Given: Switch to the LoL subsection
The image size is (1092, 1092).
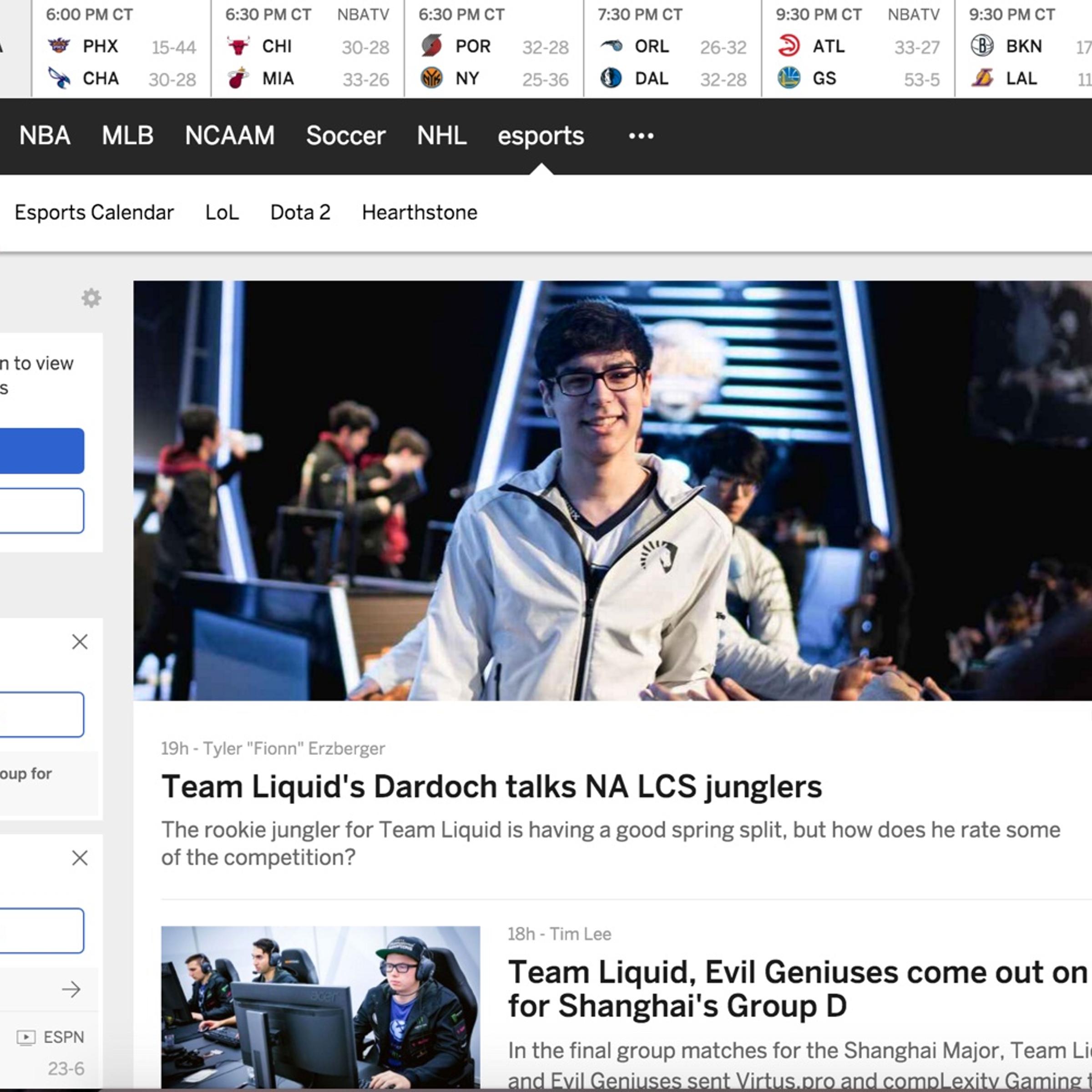Looking at the screenshot, I should point(222,212).
